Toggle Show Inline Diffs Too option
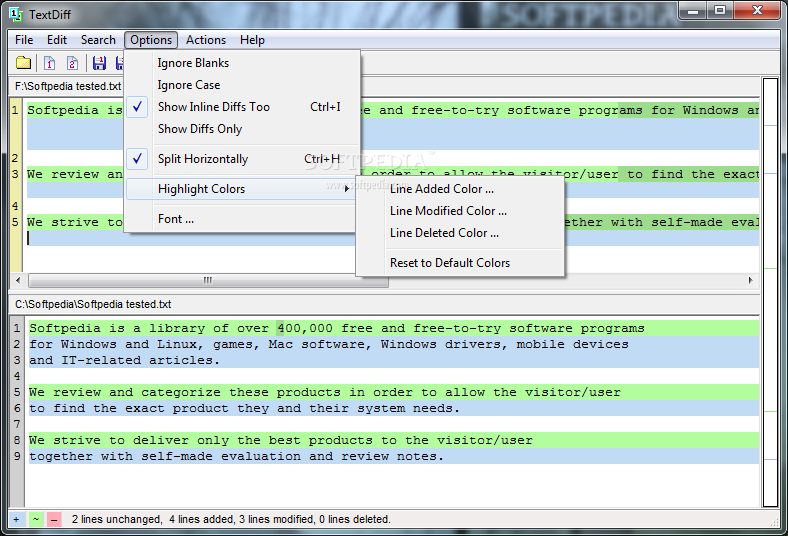Image resolution: width=788 pixels, height=536 pixels. click(x=242, y=107)
